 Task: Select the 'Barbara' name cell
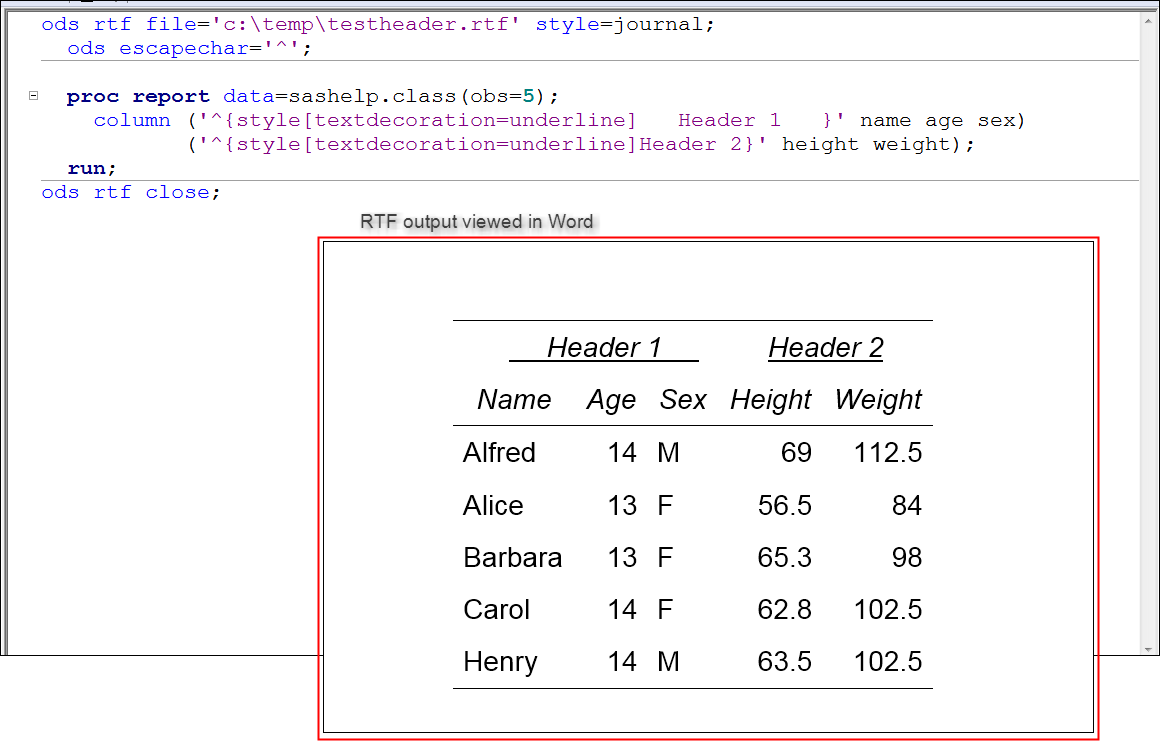[x=512, y=557]
